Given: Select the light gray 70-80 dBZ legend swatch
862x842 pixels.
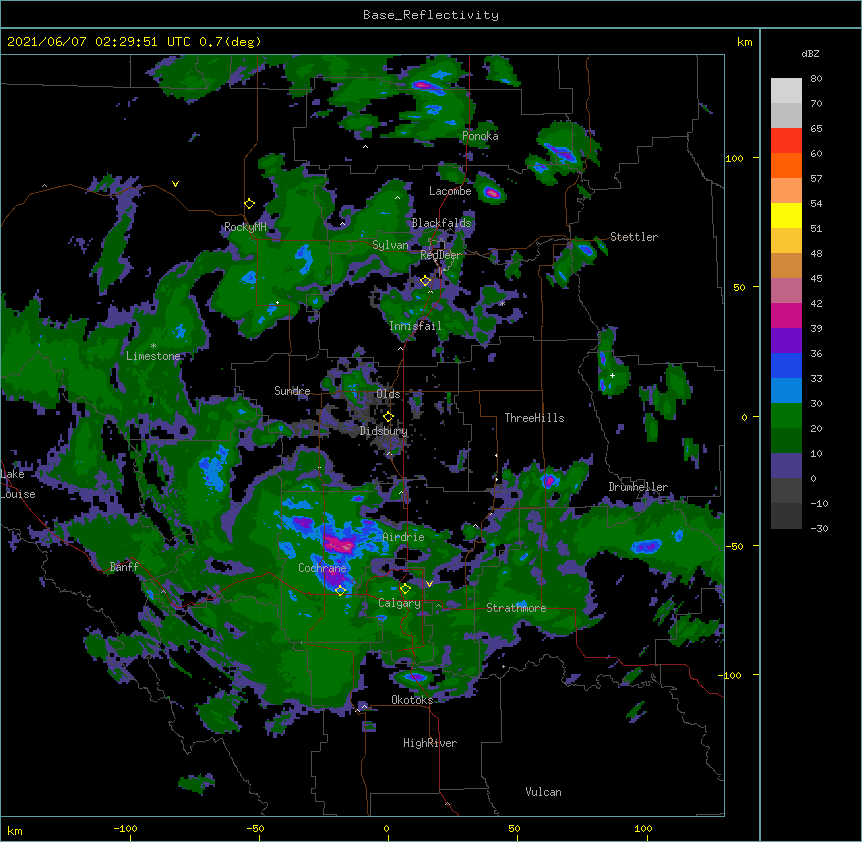Looking at the screenshot, I should (786, 91).
